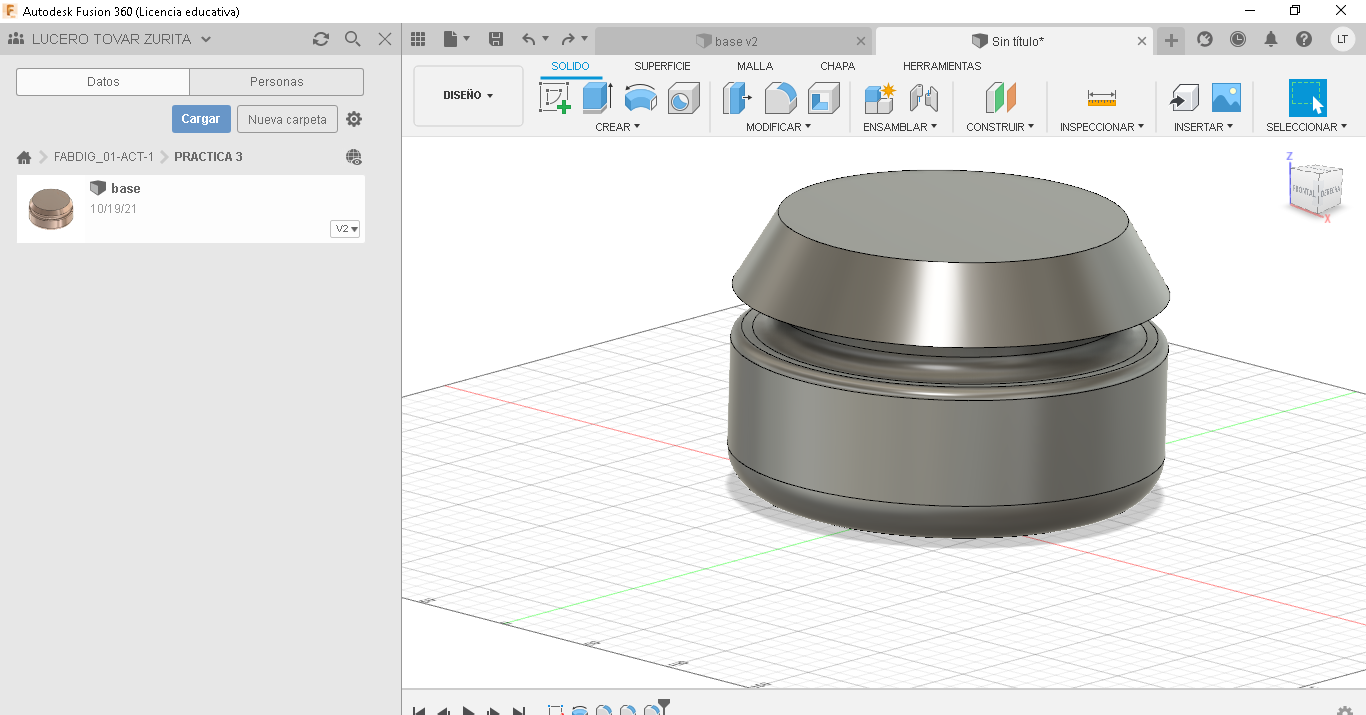1366x715 pixels.
Task: Create a new component in Ensamblar
Action: (880, 98)
